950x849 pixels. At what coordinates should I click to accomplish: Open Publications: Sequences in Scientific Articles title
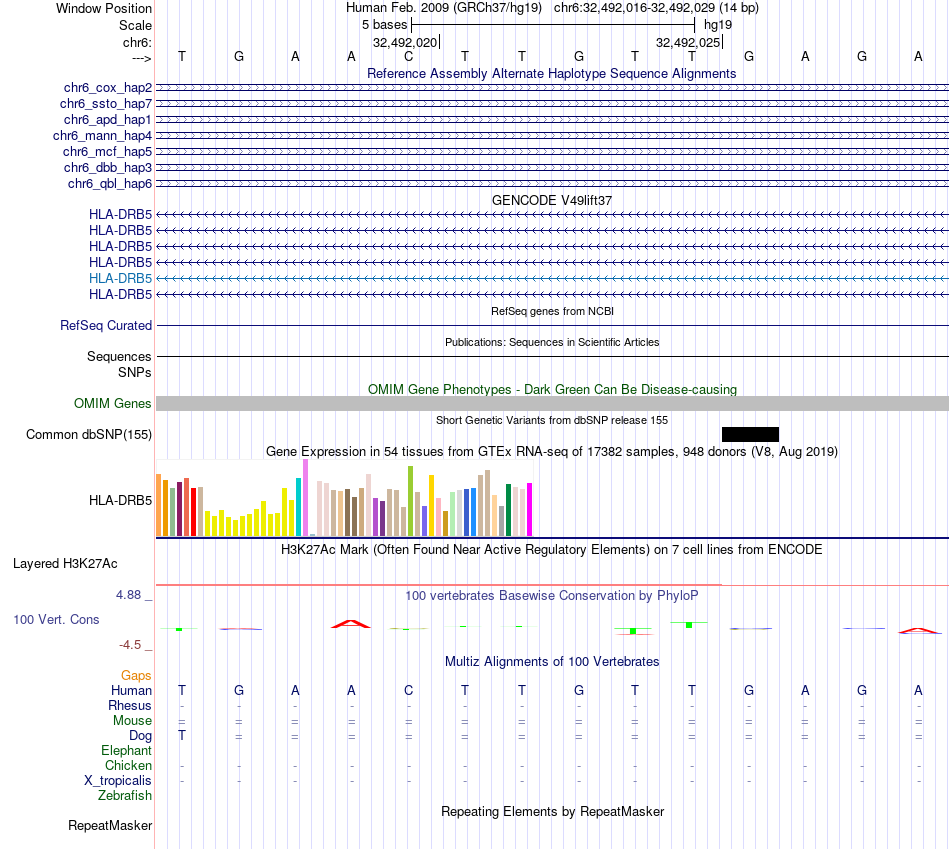(x=552, y=342)
